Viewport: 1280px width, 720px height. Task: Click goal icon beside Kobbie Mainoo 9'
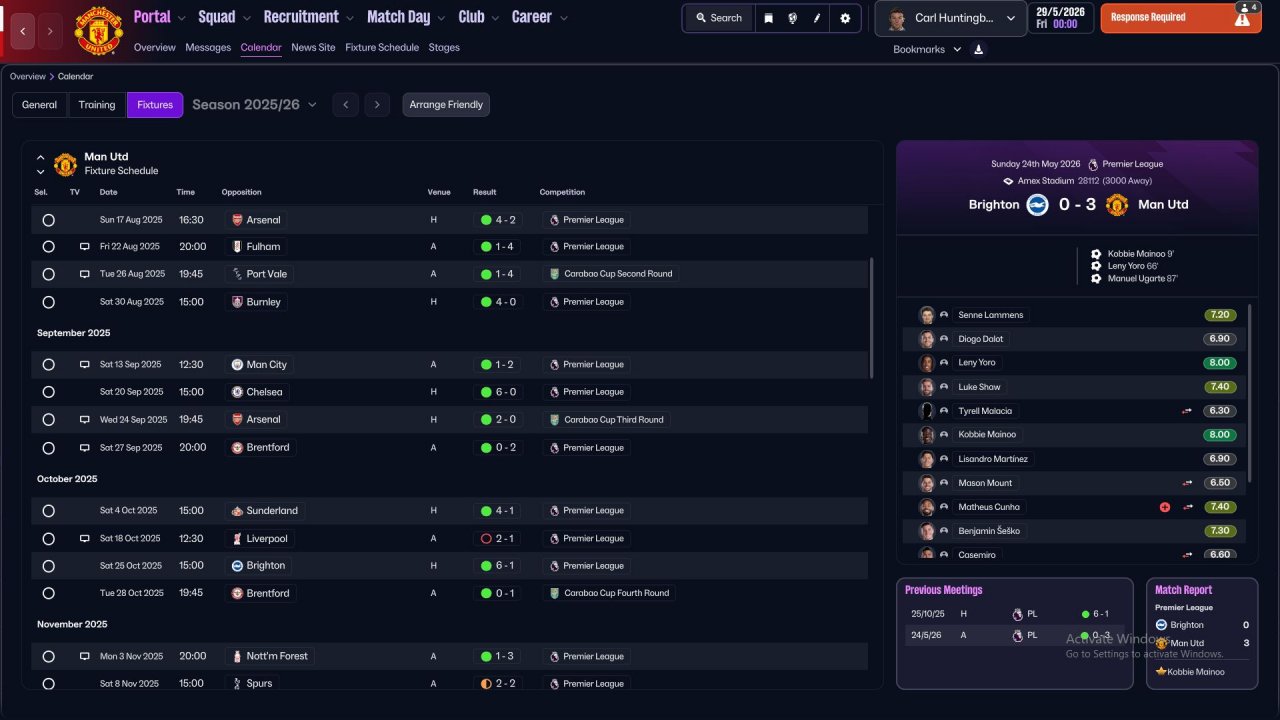[1096, 254]
